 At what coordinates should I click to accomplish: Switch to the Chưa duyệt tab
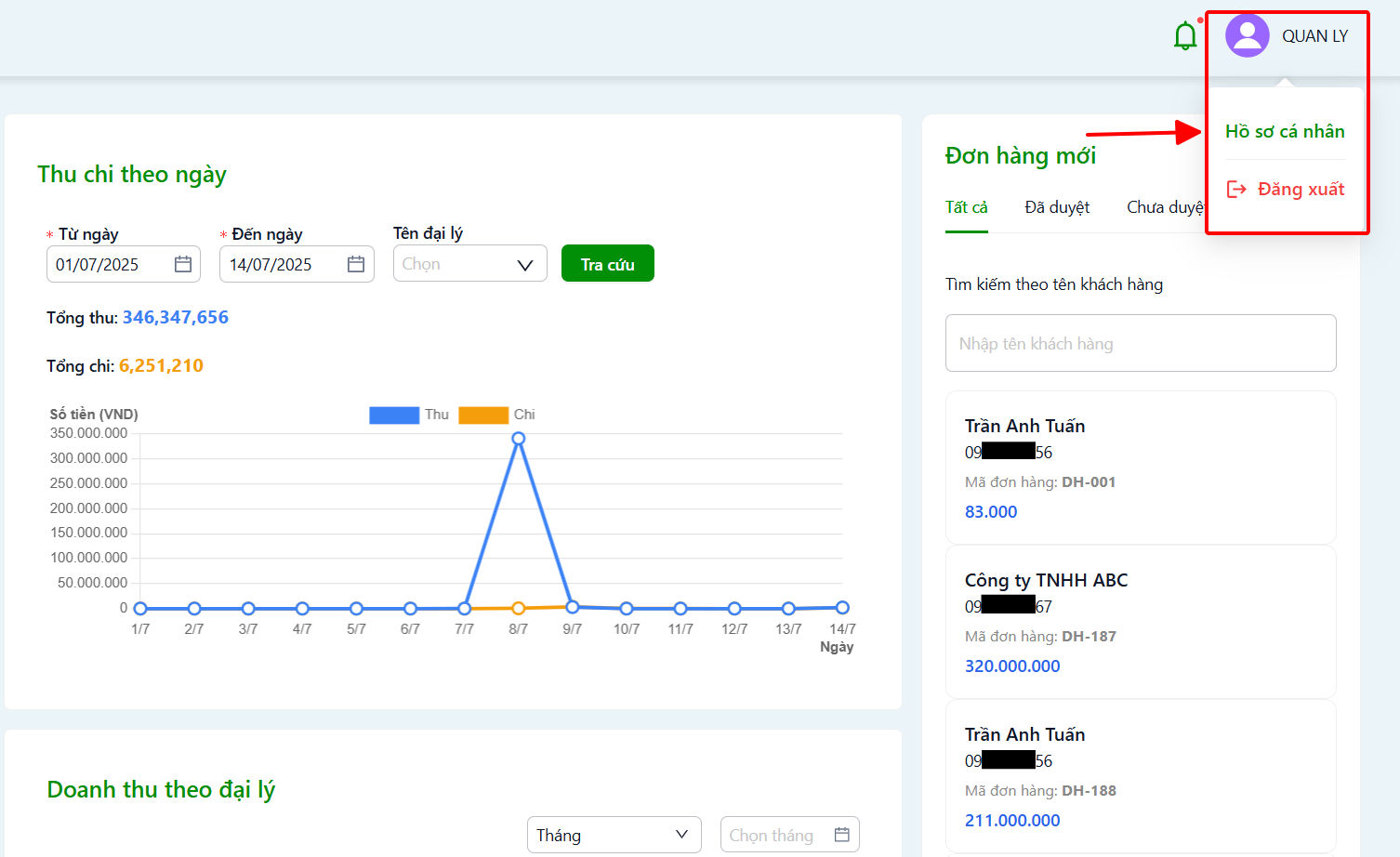pyautogui.click(x=1166, y=207)
